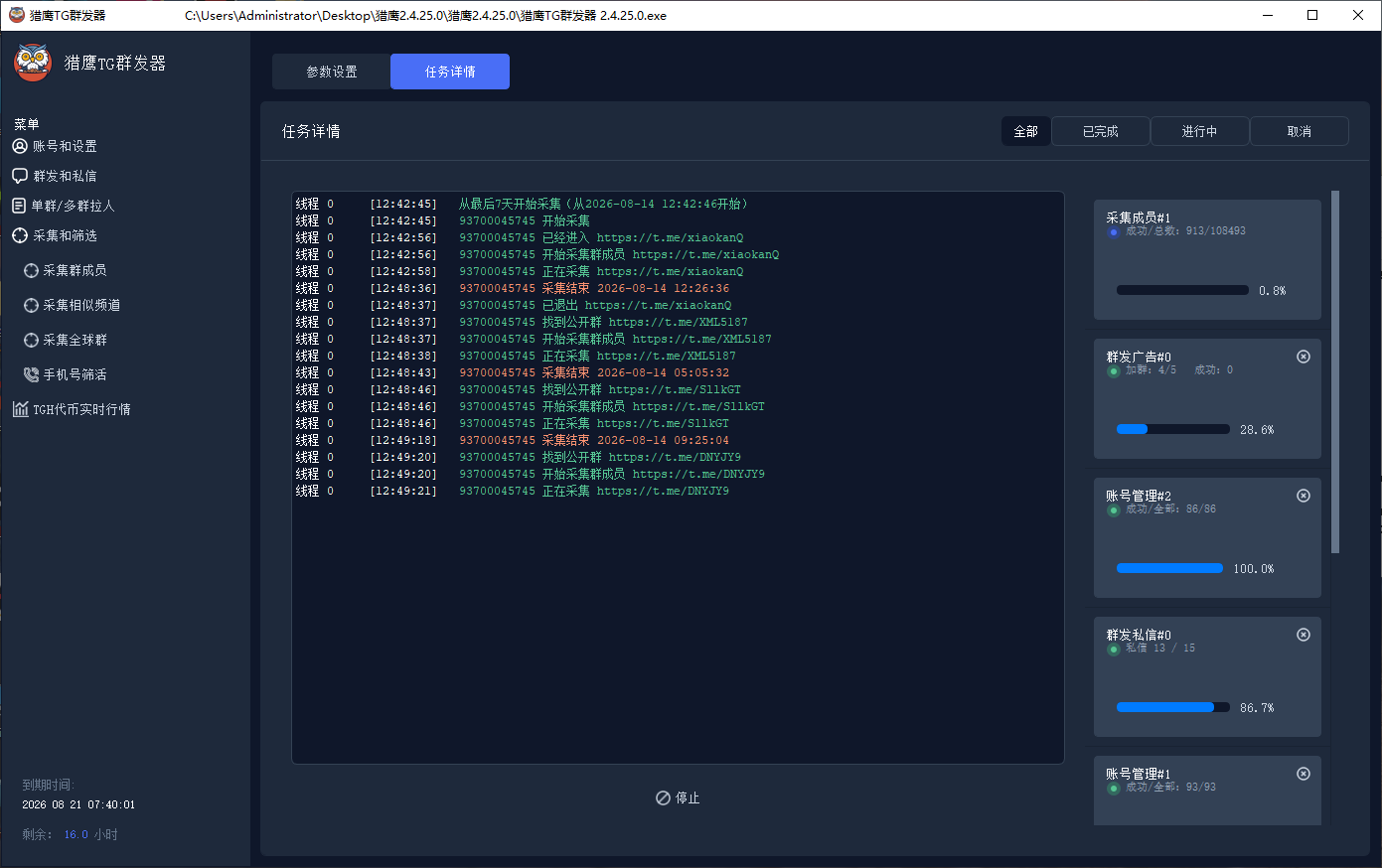Click the 私信 13 / 15 status text
Viewport: 1382px width, 868px height.
click(x=1160, y=648)
